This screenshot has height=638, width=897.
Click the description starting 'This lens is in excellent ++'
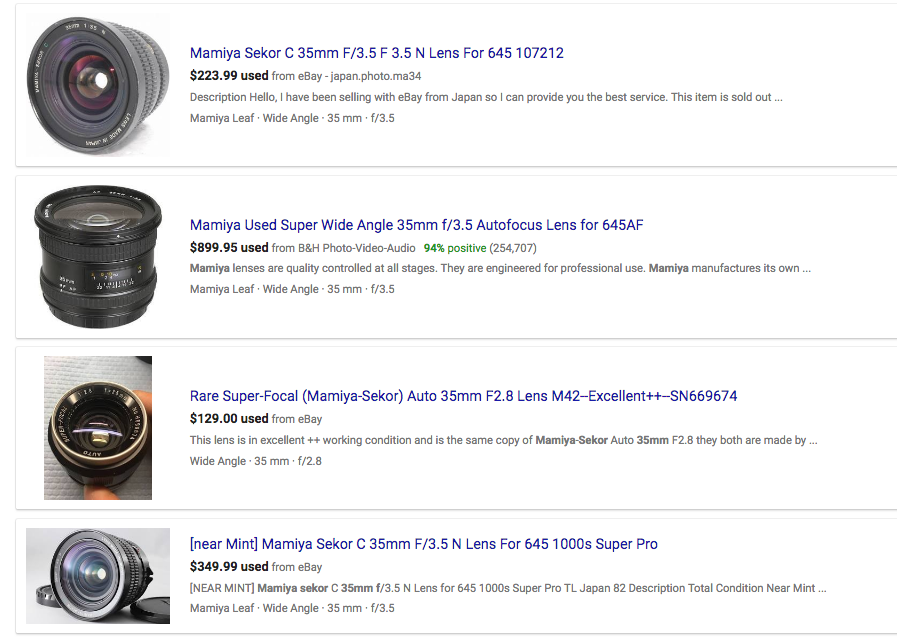tap(503, 440)
